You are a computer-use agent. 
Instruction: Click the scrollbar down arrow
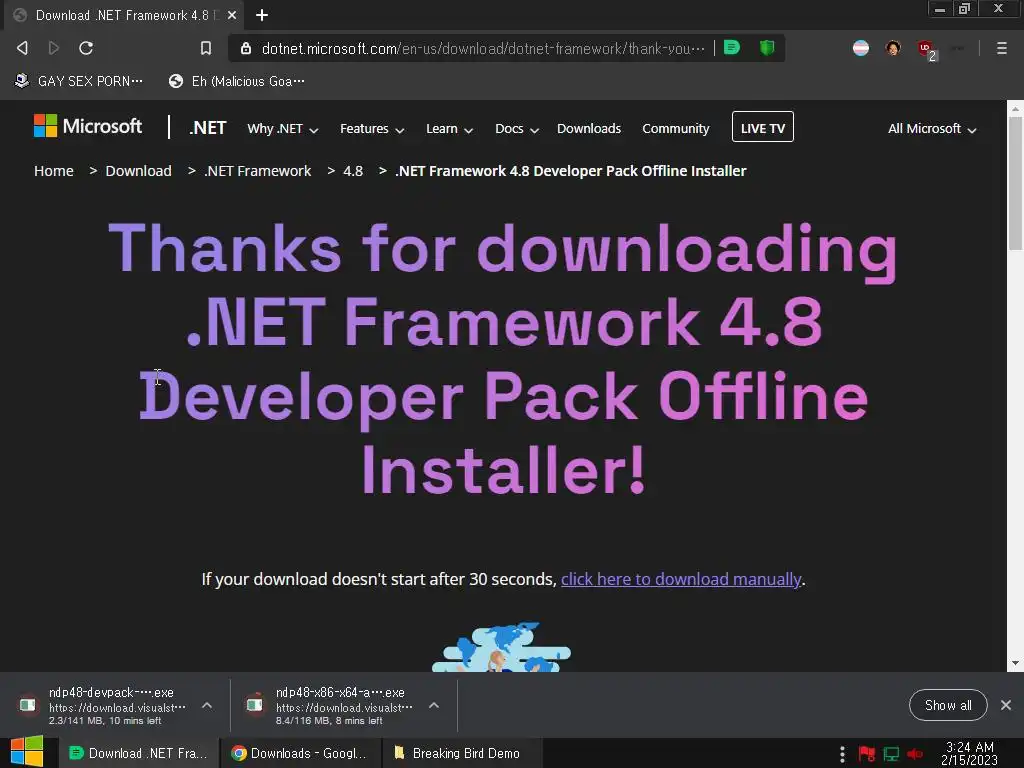tap(1015, 663)
